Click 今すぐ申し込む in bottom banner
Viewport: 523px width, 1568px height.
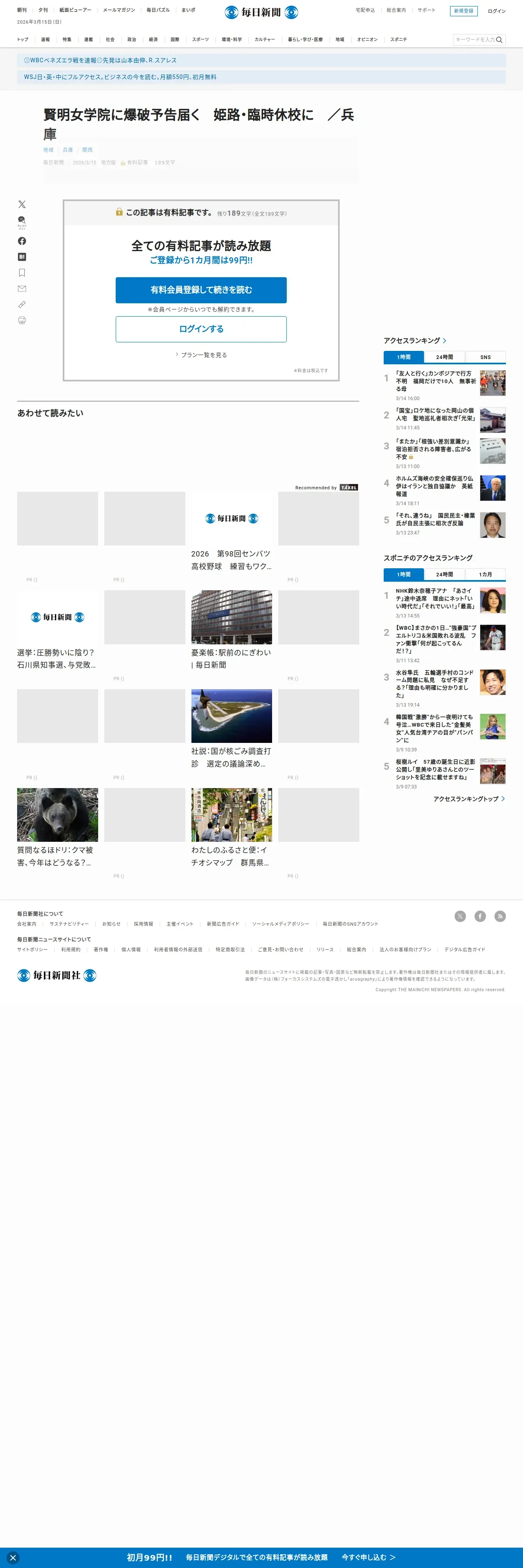tap(368, 1558)
